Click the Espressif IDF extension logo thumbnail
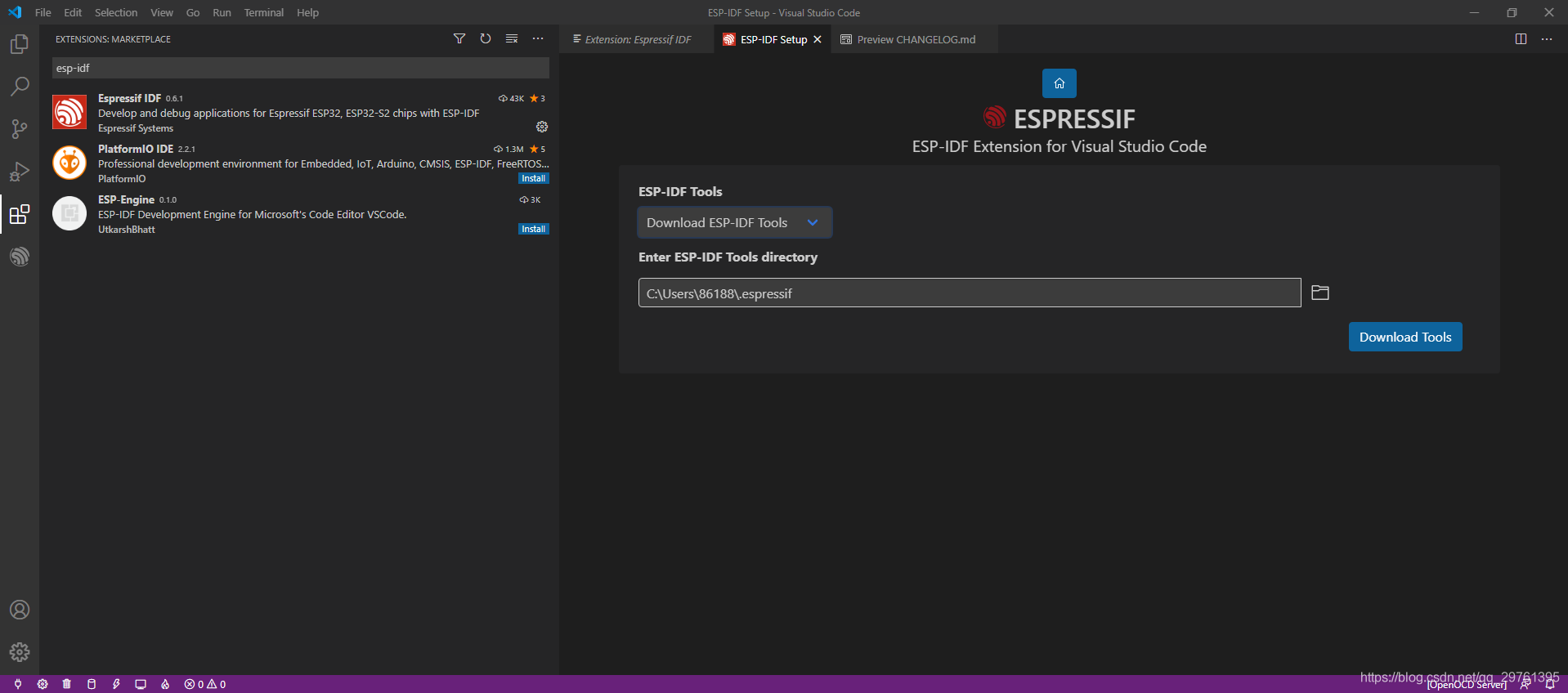Image resolution: width=1568 pixels, height=693 pixels. [x=69, y=112]
